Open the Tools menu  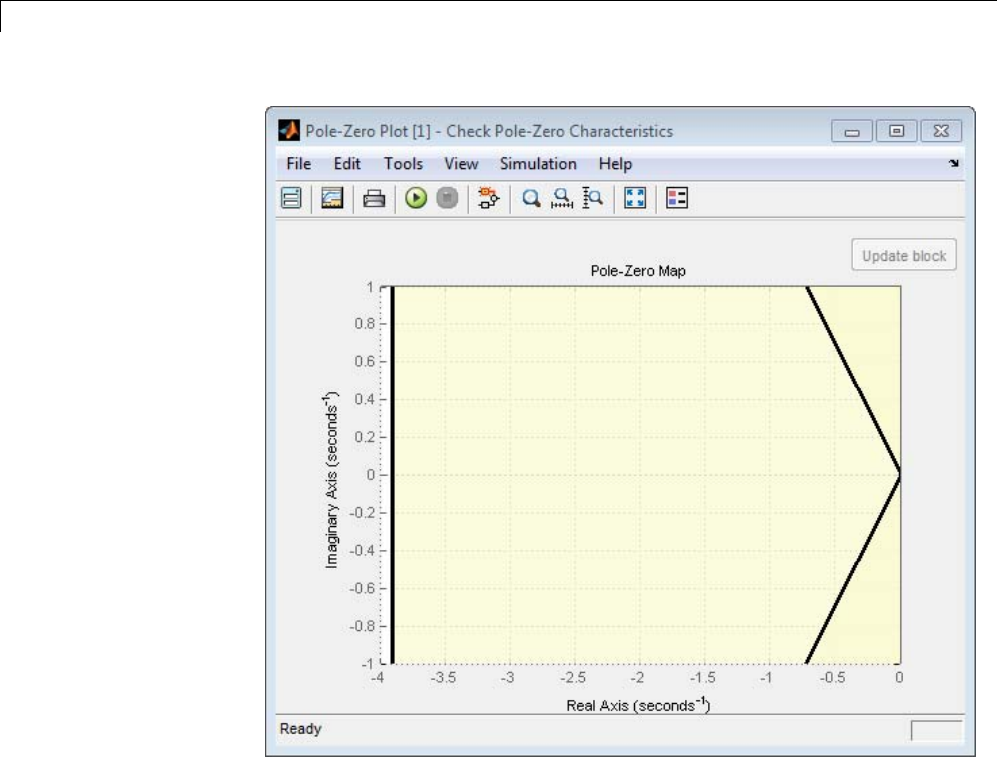coord(403,164)
